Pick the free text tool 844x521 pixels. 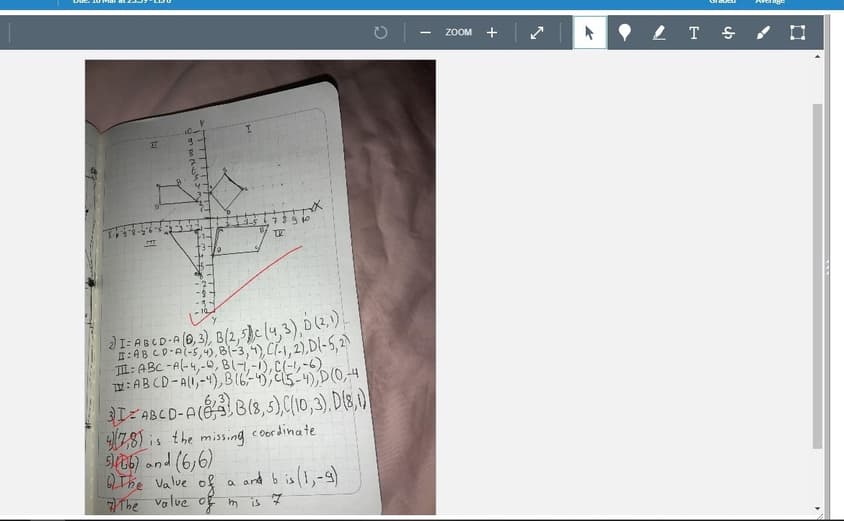(x=694, y=33)
